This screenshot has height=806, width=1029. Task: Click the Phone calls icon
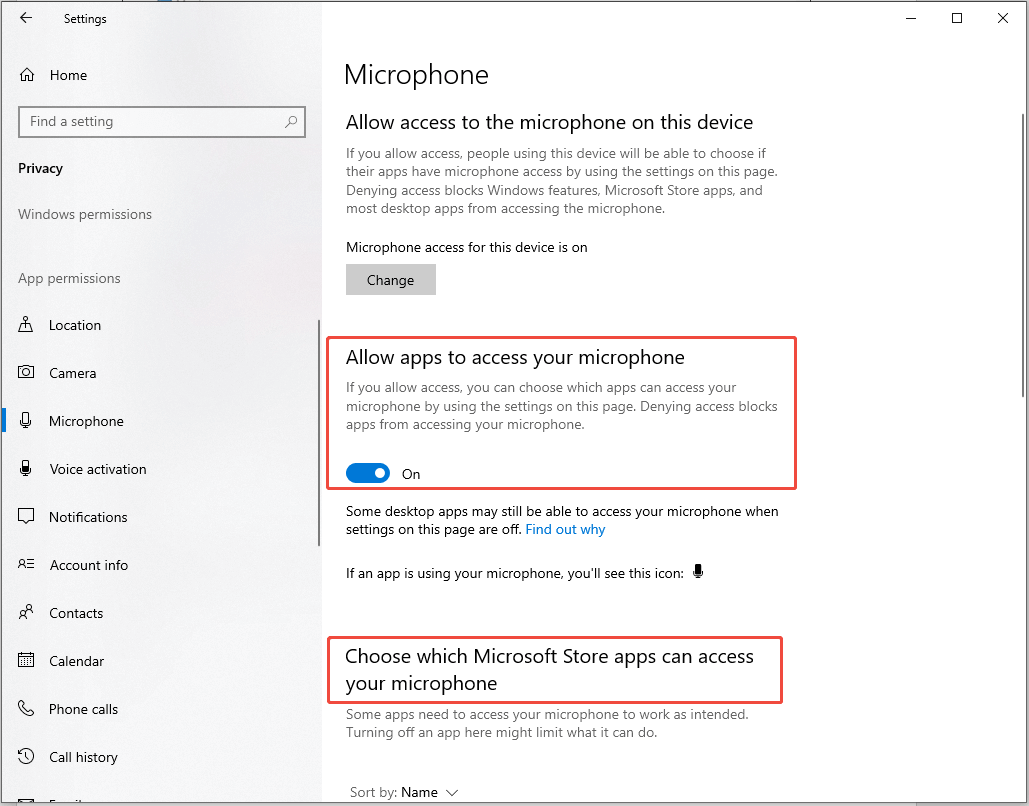point(25,708)
